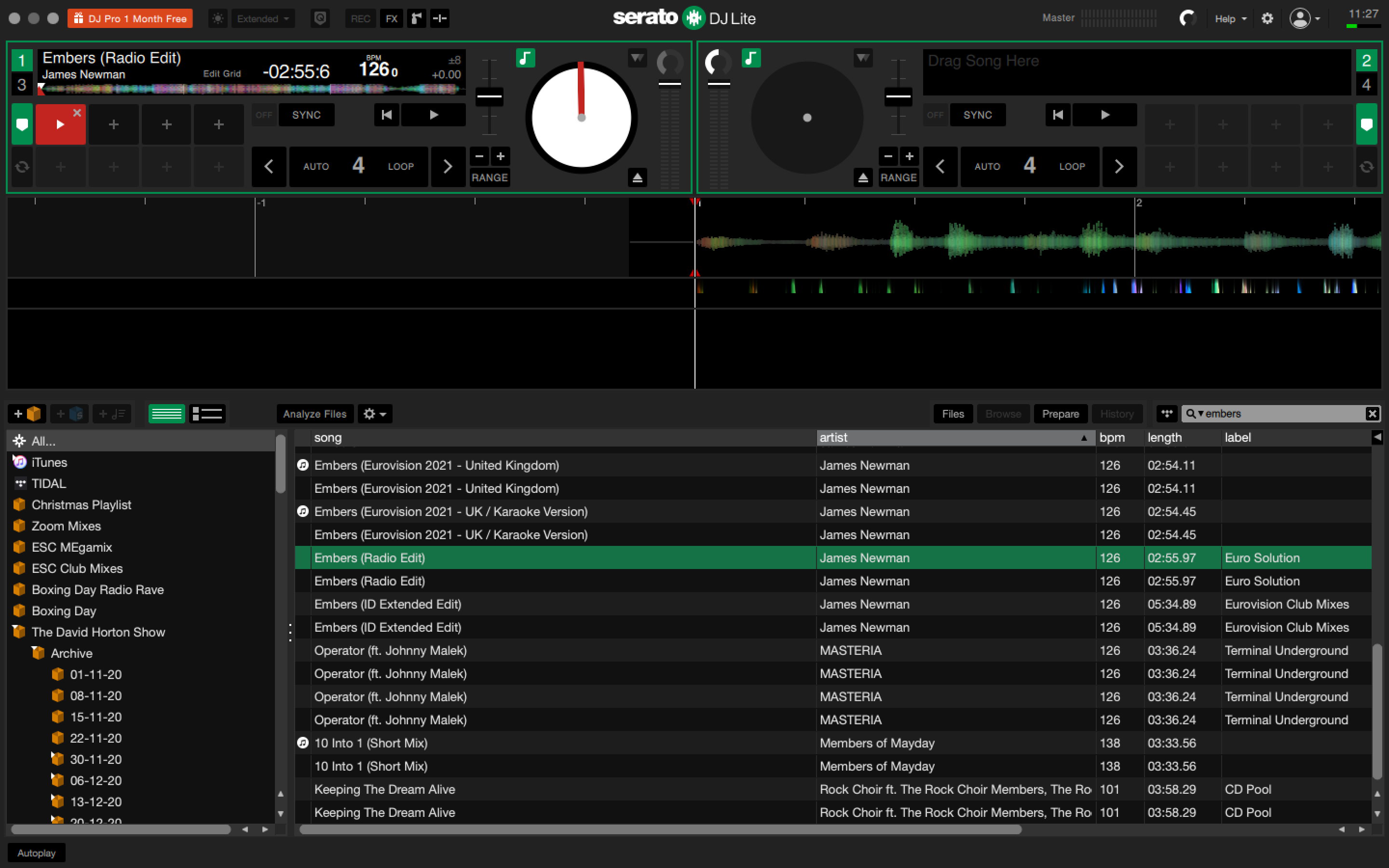Open the Files tab
This screenshot has width=1389, height=868.
click(x=953, y=413)
